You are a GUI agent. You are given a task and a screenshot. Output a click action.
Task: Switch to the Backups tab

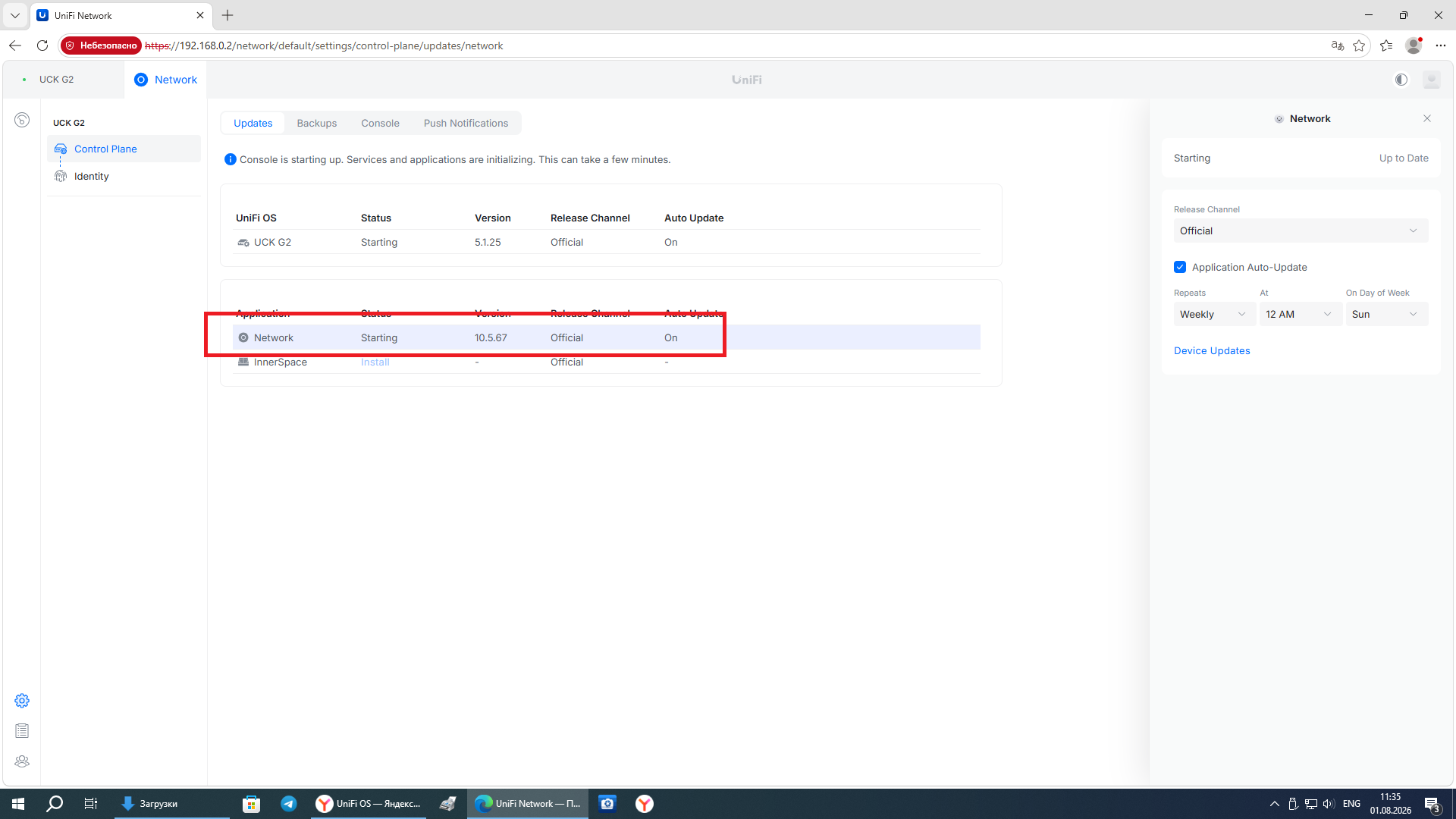(x=317, y=123)
